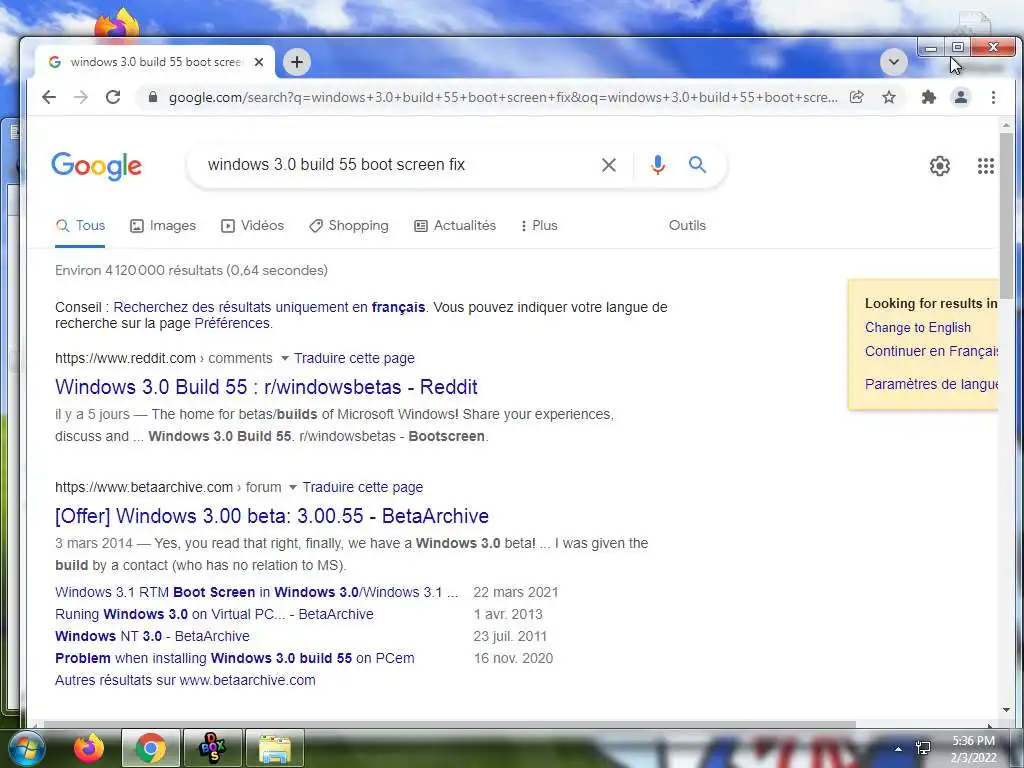Viewport: 1024px width, 768px height.
Task: Open the Chrome extensions puzzle menu
Action: (x=928, y=97)
